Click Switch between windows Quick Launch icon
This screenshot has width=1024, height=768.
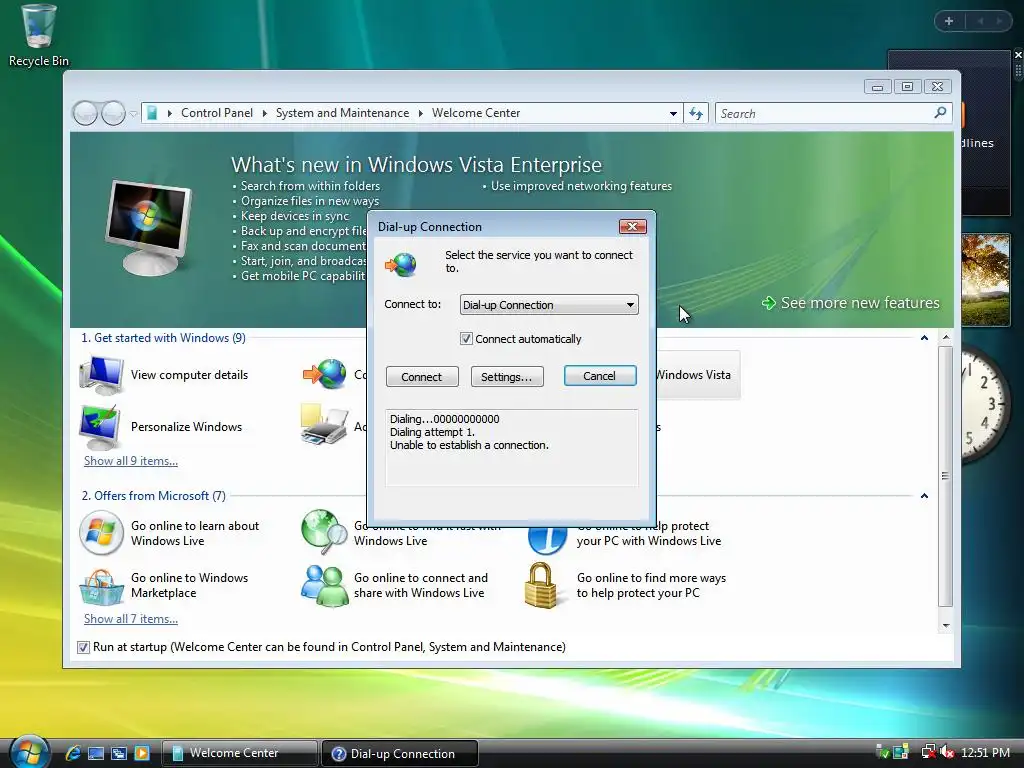pos(119,753)
